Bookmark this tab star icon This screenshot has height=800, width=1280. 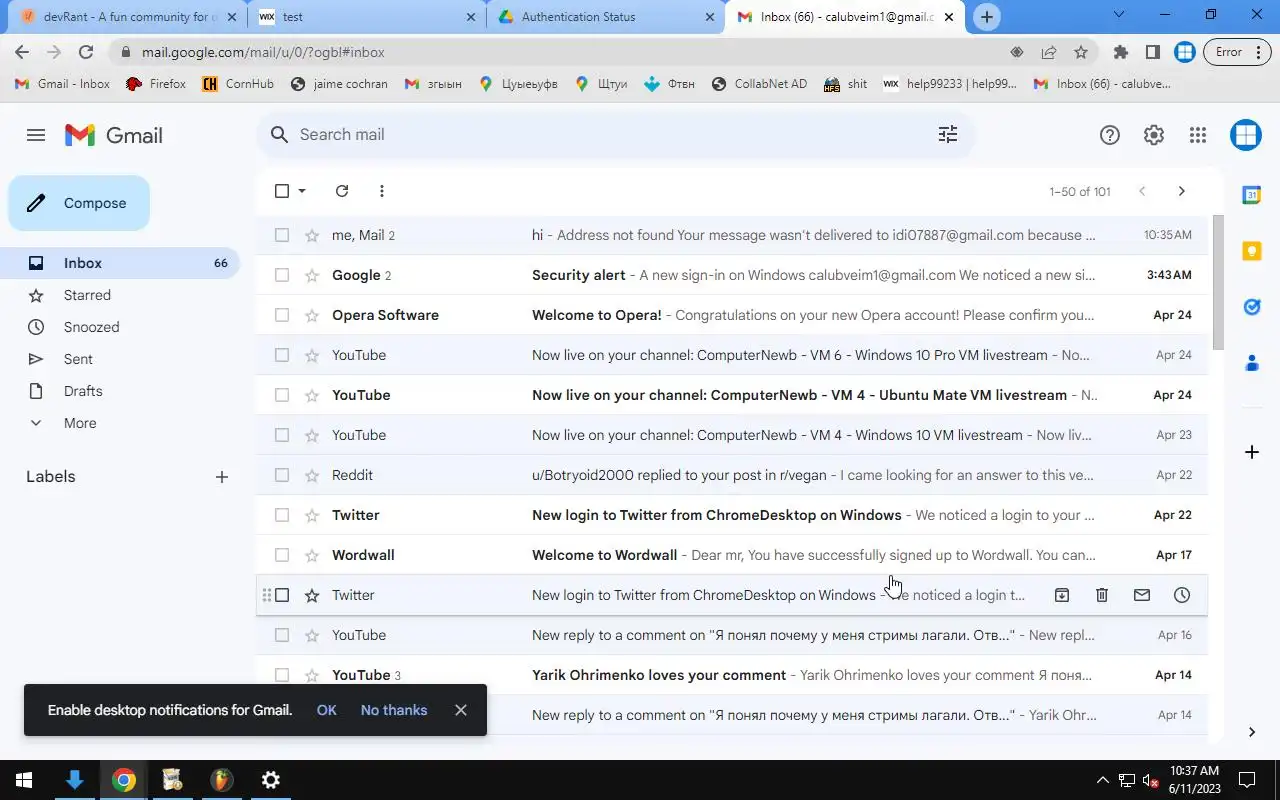tap(1081, 52)
